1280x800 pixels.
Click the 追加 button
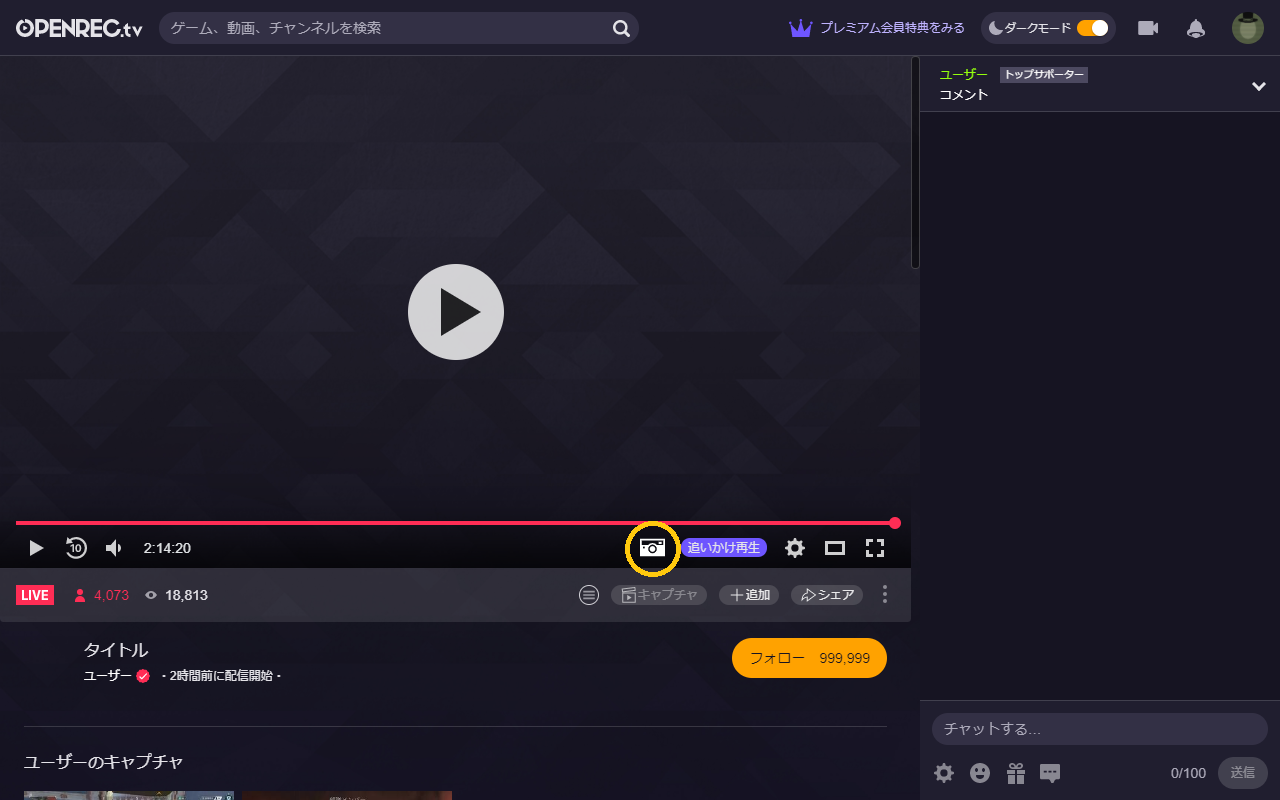point(749,595)
